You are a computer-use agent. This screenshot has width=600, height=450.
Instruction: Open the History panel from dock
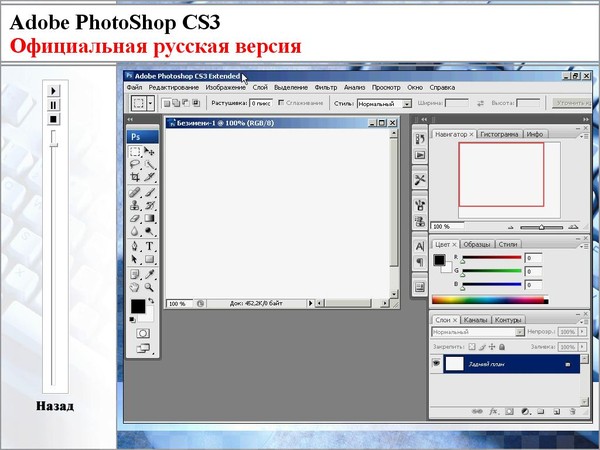pos(420,139)
